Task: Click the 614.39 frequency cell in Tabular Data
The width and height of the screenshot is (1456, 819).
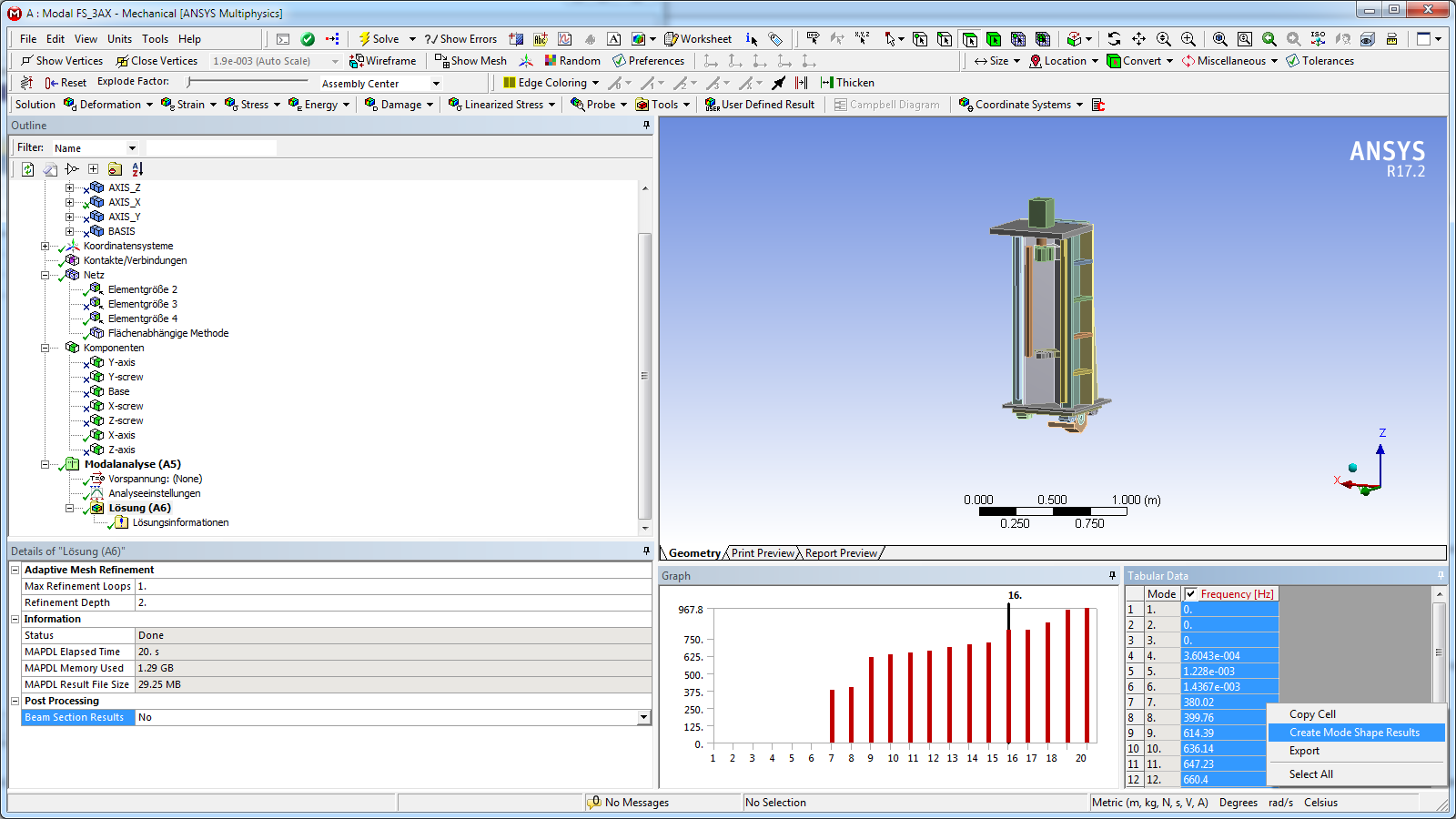Action: point(1229,733)
